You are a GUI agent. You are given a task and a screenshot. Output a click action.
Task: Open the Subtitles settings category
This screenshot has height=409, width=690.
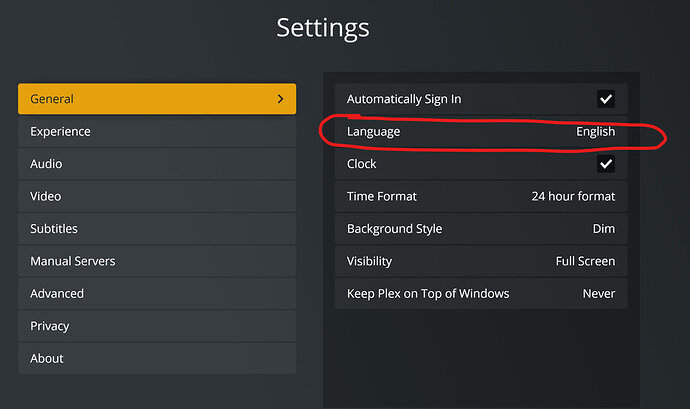[x=156, y=229]
